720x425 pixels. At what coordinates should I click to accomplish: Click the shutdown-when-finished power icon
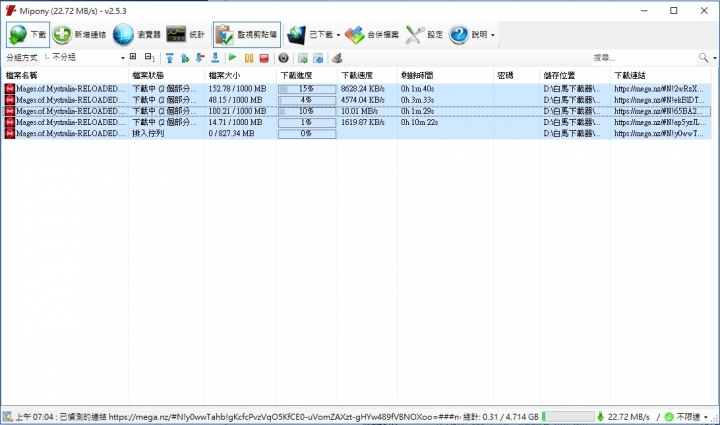point(283,58)
